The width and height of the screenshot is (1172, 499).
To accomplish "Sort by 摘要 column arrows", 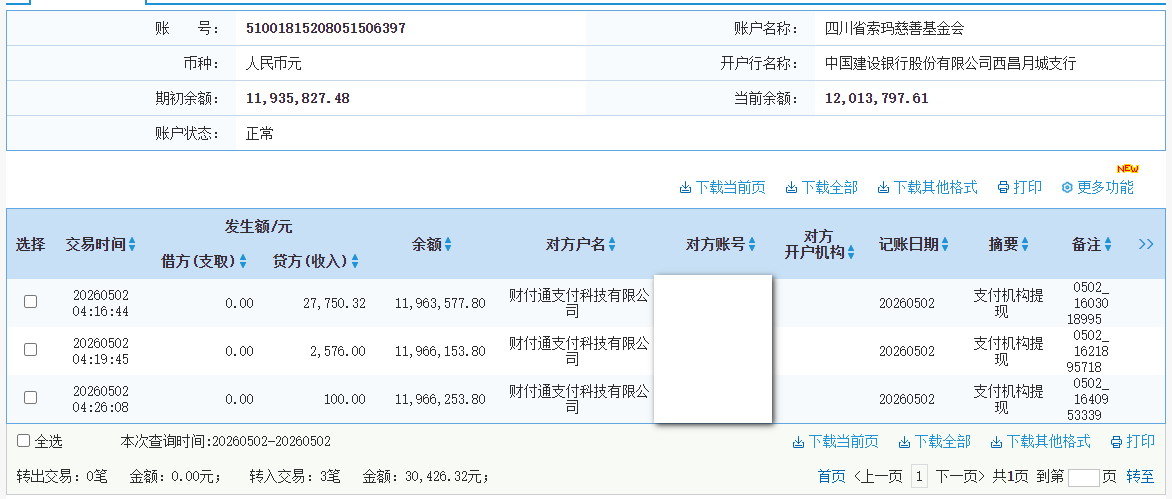I will [1025, 244].
